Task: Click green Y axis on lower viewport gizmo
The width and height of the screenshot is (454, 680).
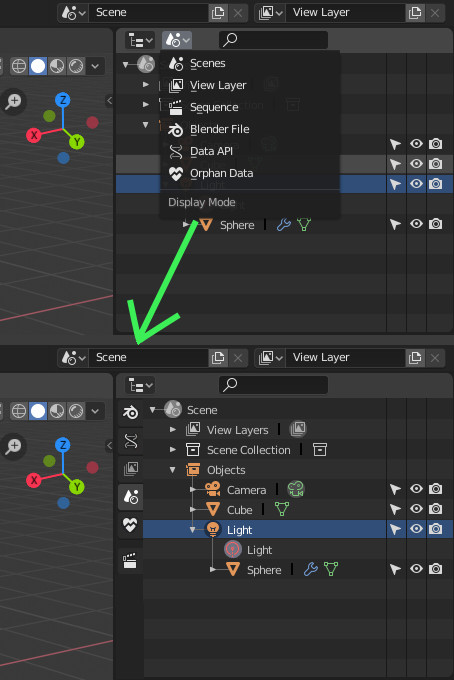Action: point(77,487)
